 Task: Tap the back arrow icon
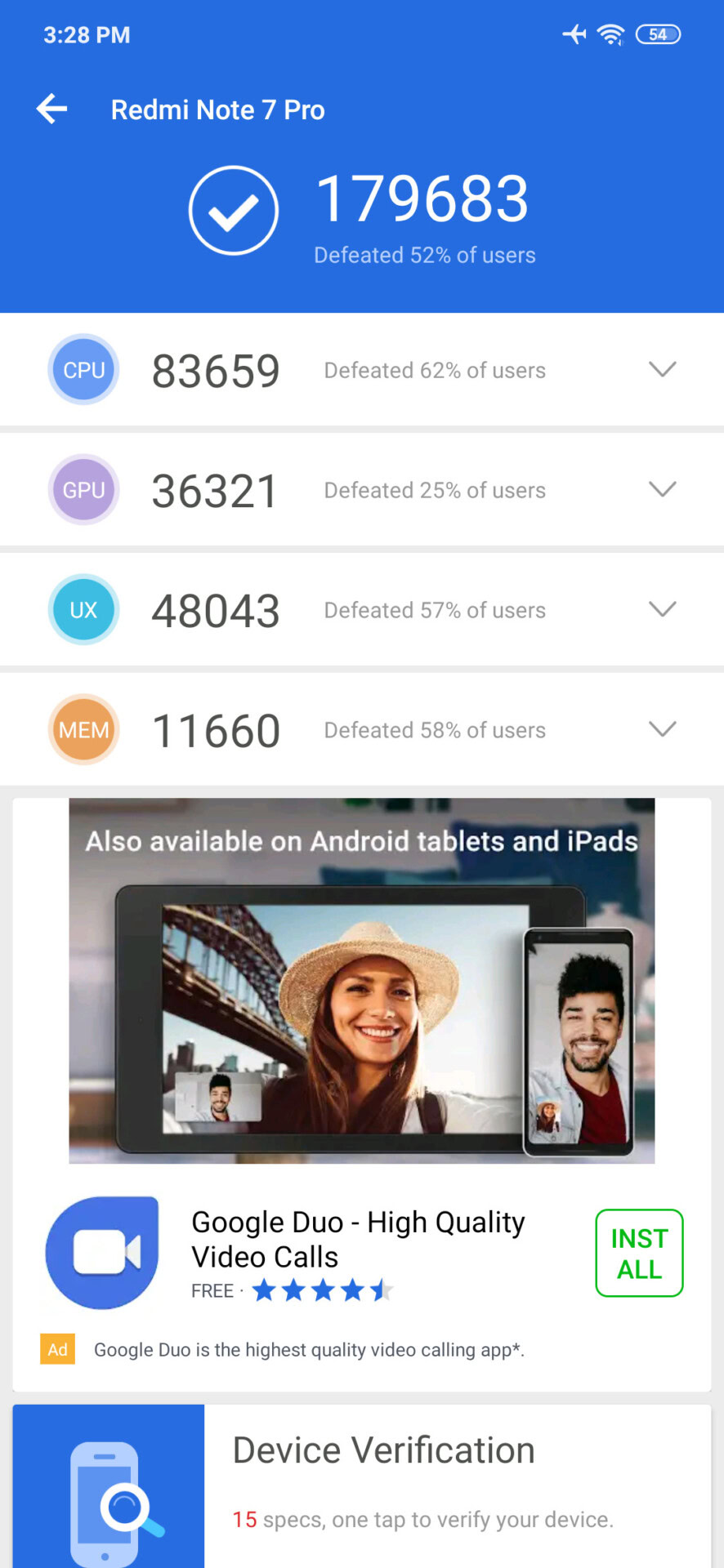coord(51,109)
